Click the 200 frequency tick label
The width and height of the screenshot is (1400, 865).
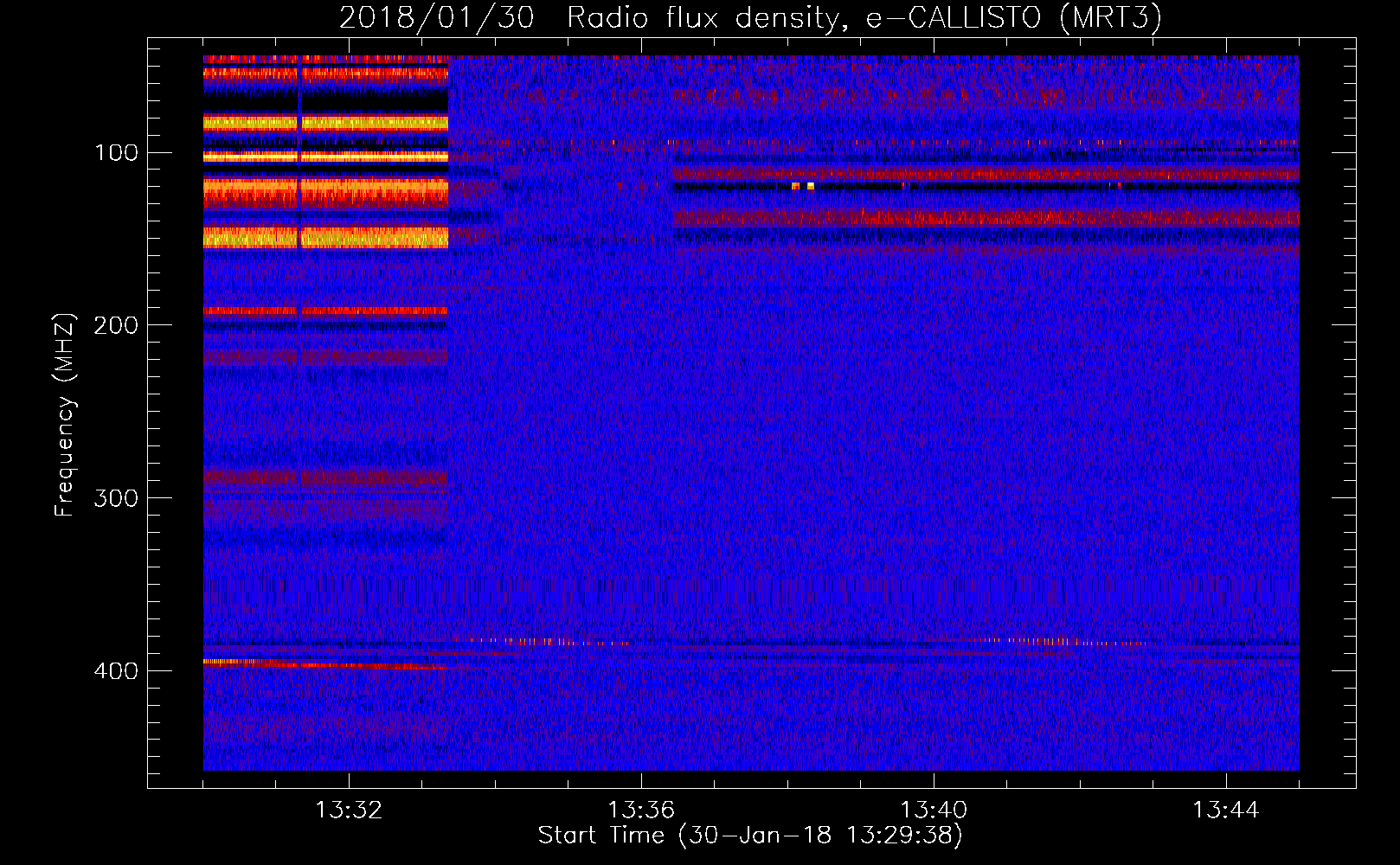coord(117,325)
